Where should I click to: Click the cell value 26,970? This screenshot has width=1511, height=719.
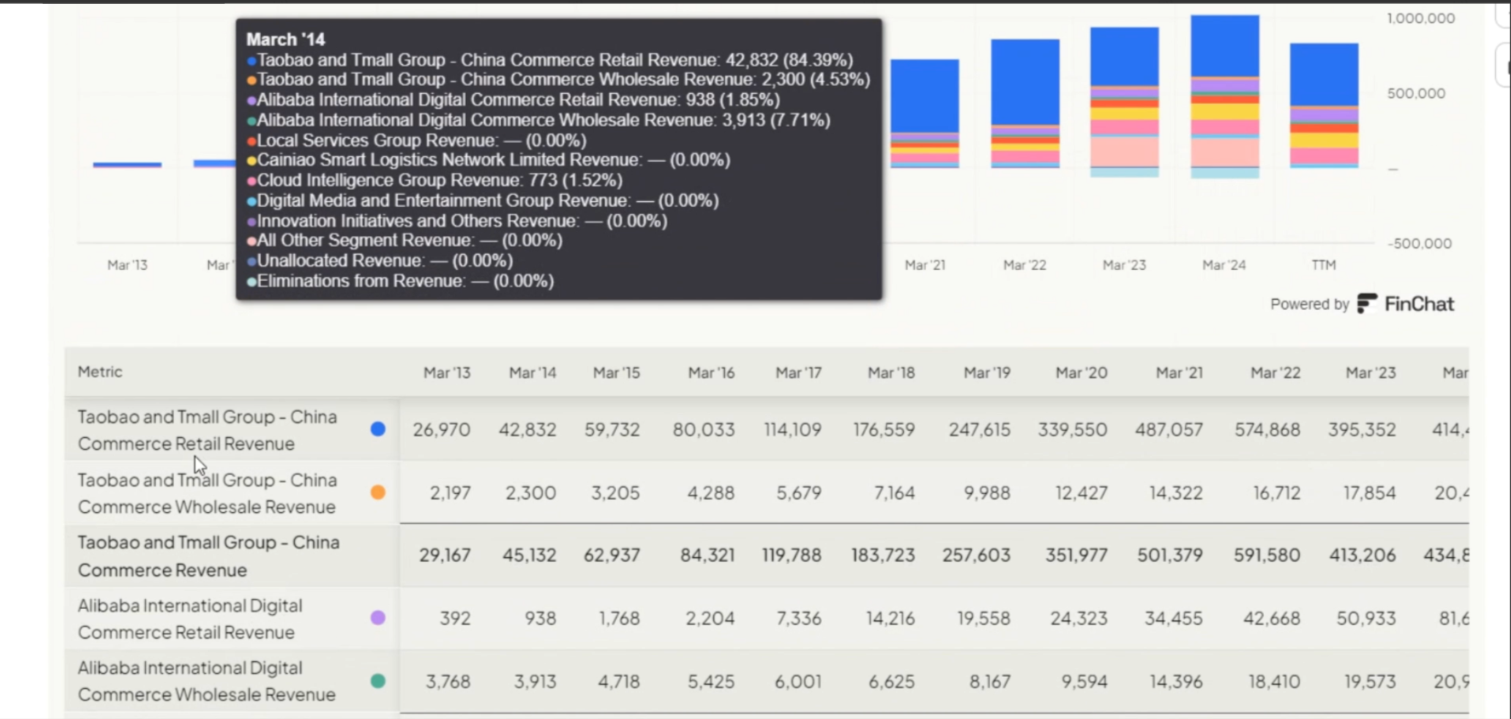(x=442, y=430)
